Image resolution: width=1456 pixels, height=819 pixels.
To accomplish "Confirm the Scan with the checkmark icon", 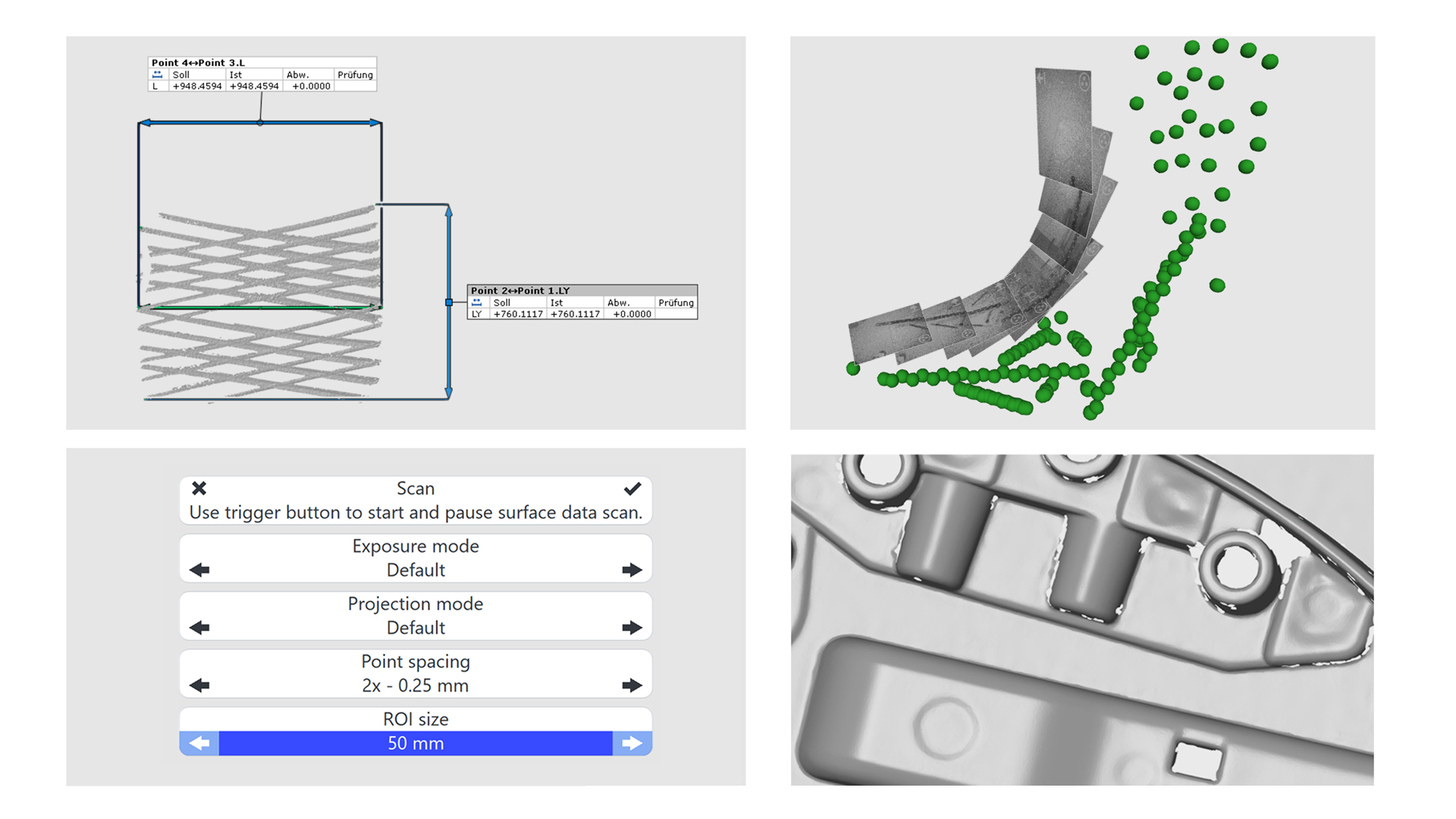I will pyautogui.click(x=632, y=488).
